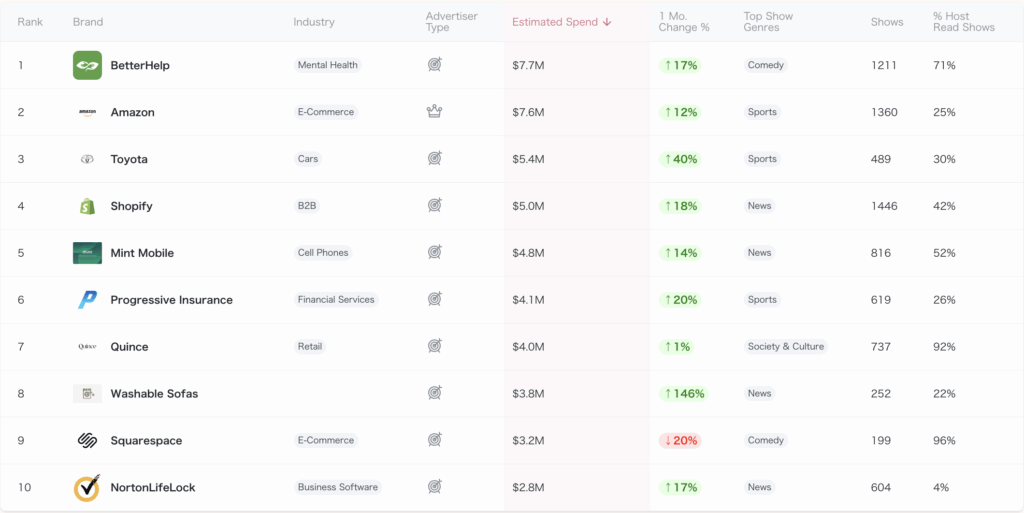Click the Shows column header
This screenshot has height=513, width=1024.
pyautogui.click(x=887, y=22)
